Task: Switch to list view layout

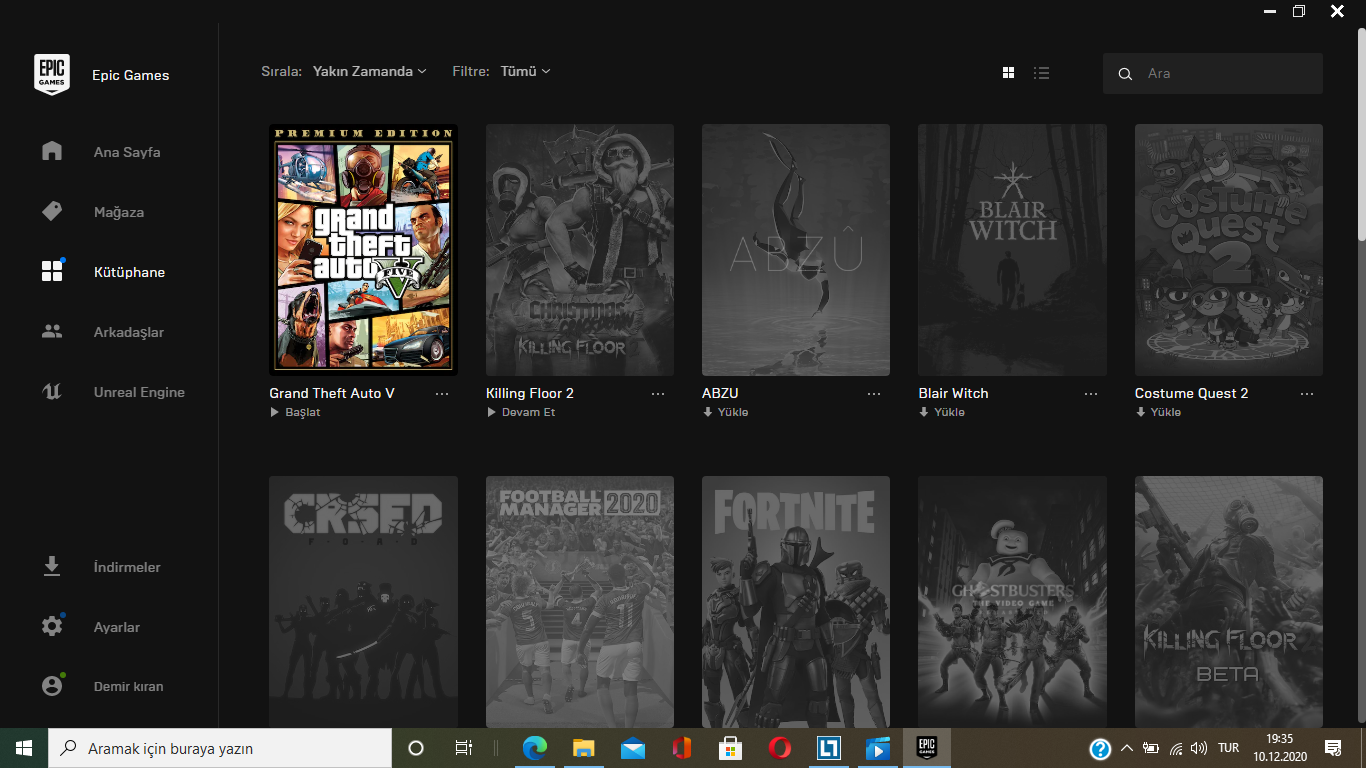Action: pyautogui.click(x=1041, y=73)
